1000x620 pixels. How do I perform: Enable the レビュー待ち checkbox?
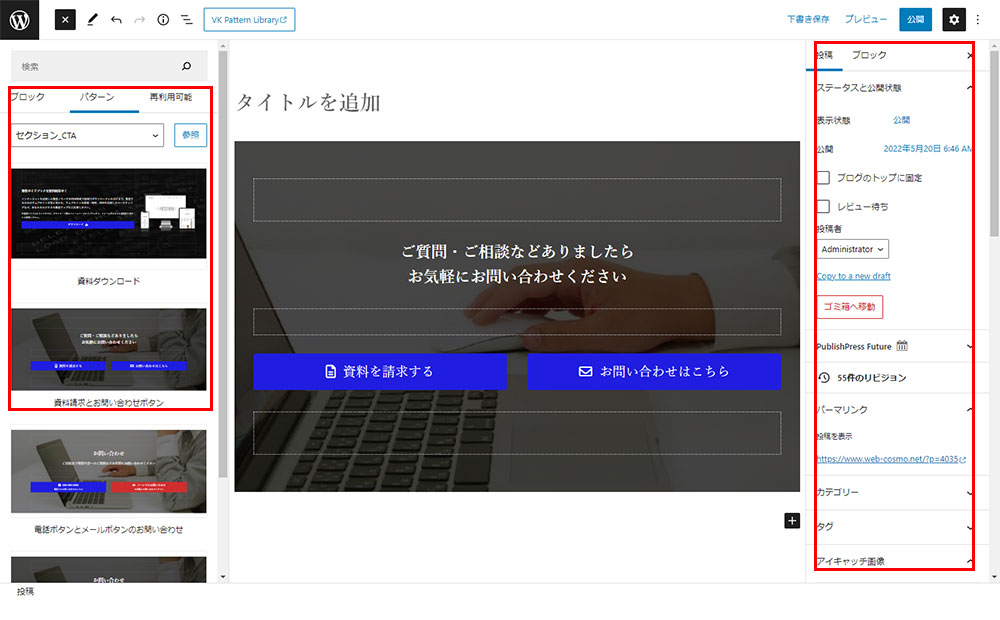coord(822,206)
